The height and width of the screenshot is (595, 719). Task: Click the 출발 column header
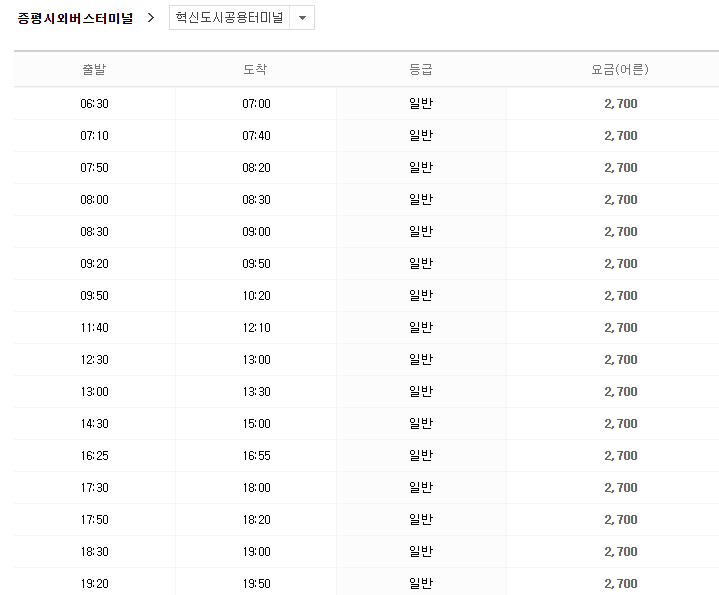tap(94, 69)
